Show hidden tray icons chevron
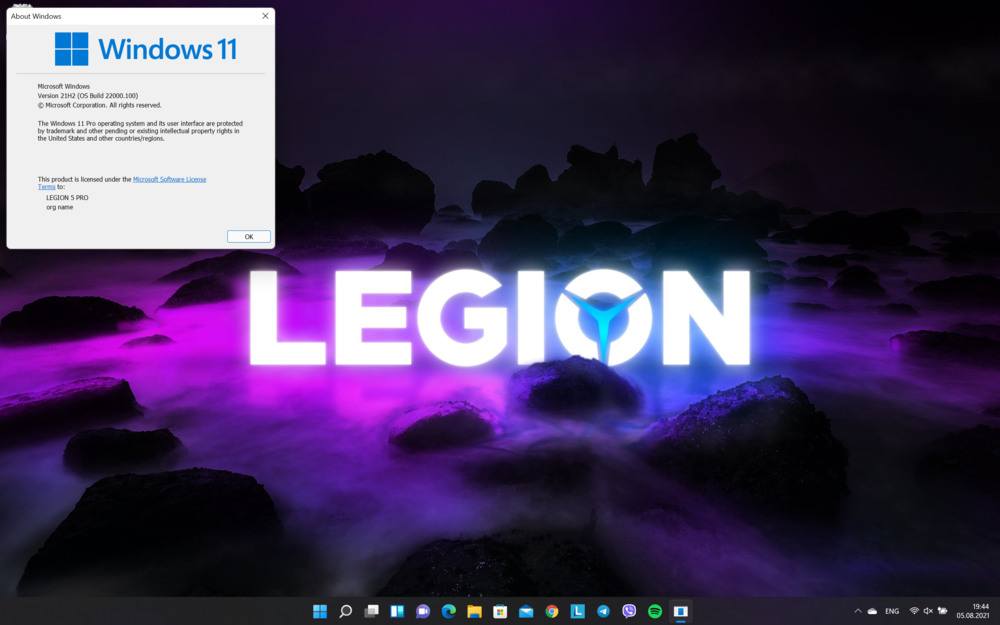Viewport: 1000px width, 625px height. click(858, 611)
